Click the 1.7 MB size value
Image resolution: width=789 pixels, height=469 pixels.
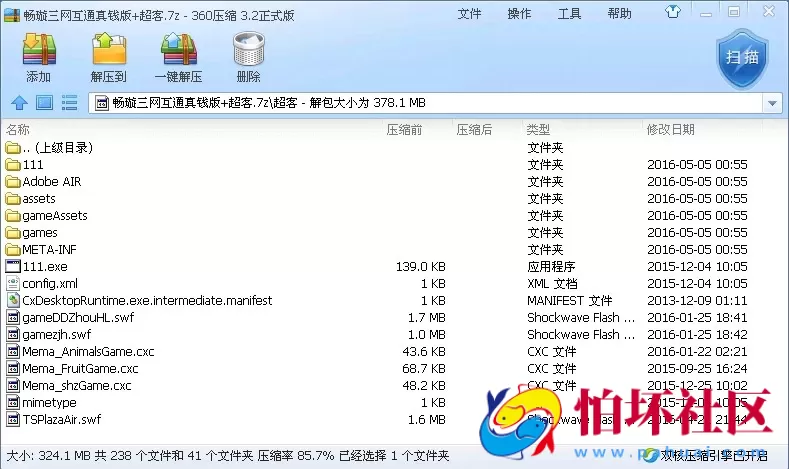point(427,318)
